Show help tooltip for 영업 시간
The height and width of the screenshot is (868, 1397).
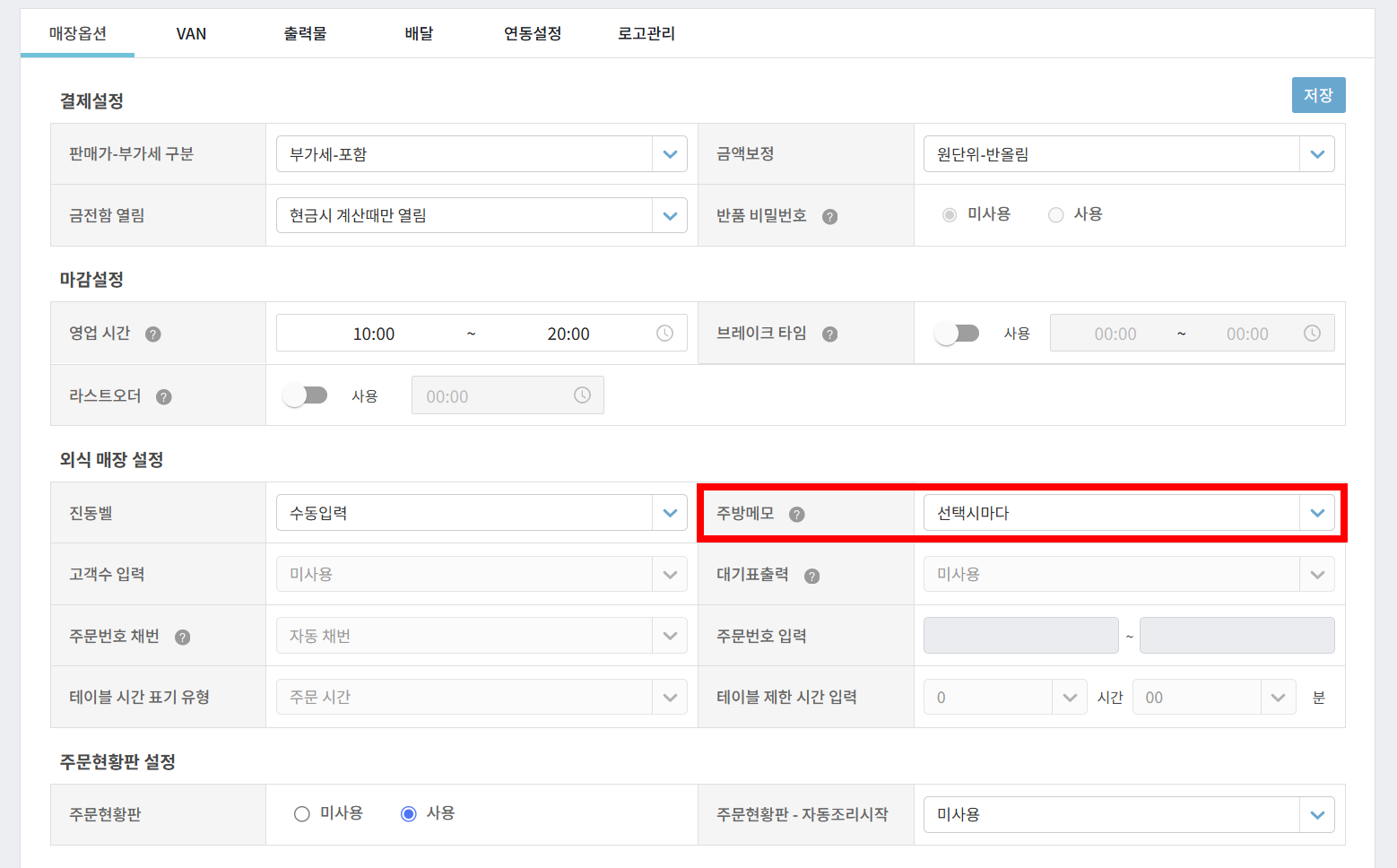(x=153, y=334)
